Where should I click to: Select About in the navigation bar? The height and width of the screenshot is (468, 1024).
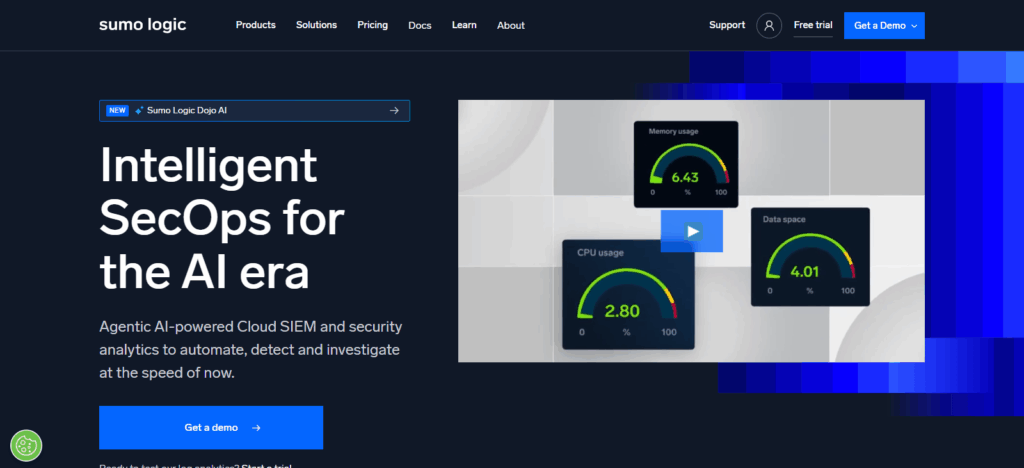(510, 26)
